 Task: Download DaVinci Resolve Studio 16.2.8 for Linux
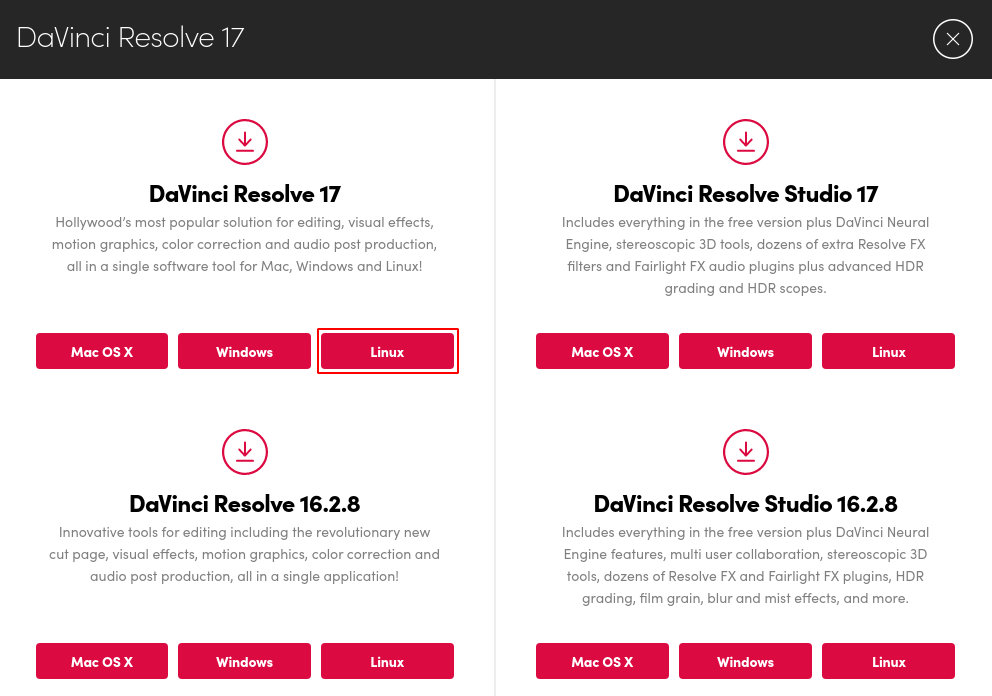[x=888, y=661]
